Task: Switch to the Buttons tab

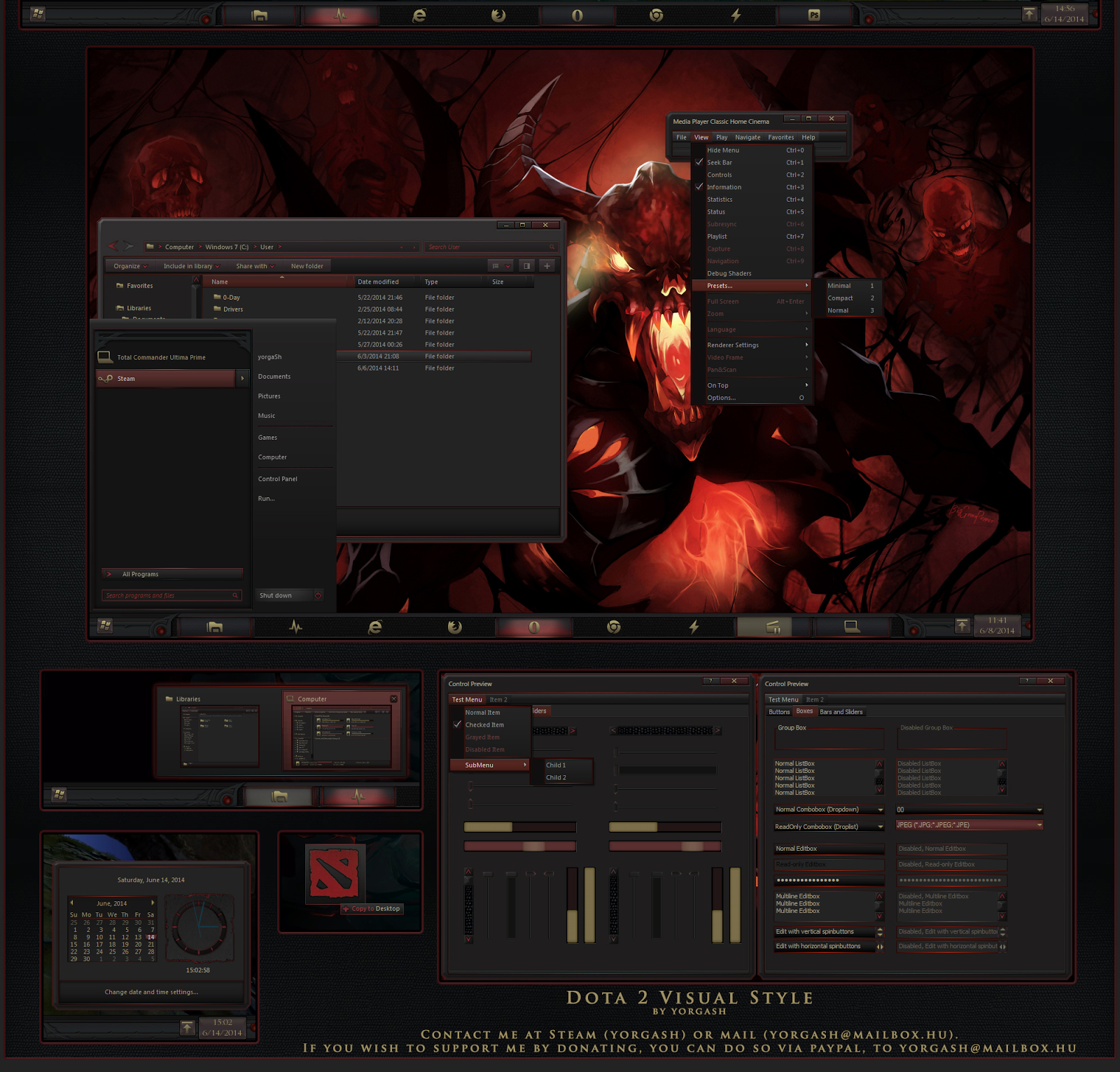Action: click(x=779, y=712)
